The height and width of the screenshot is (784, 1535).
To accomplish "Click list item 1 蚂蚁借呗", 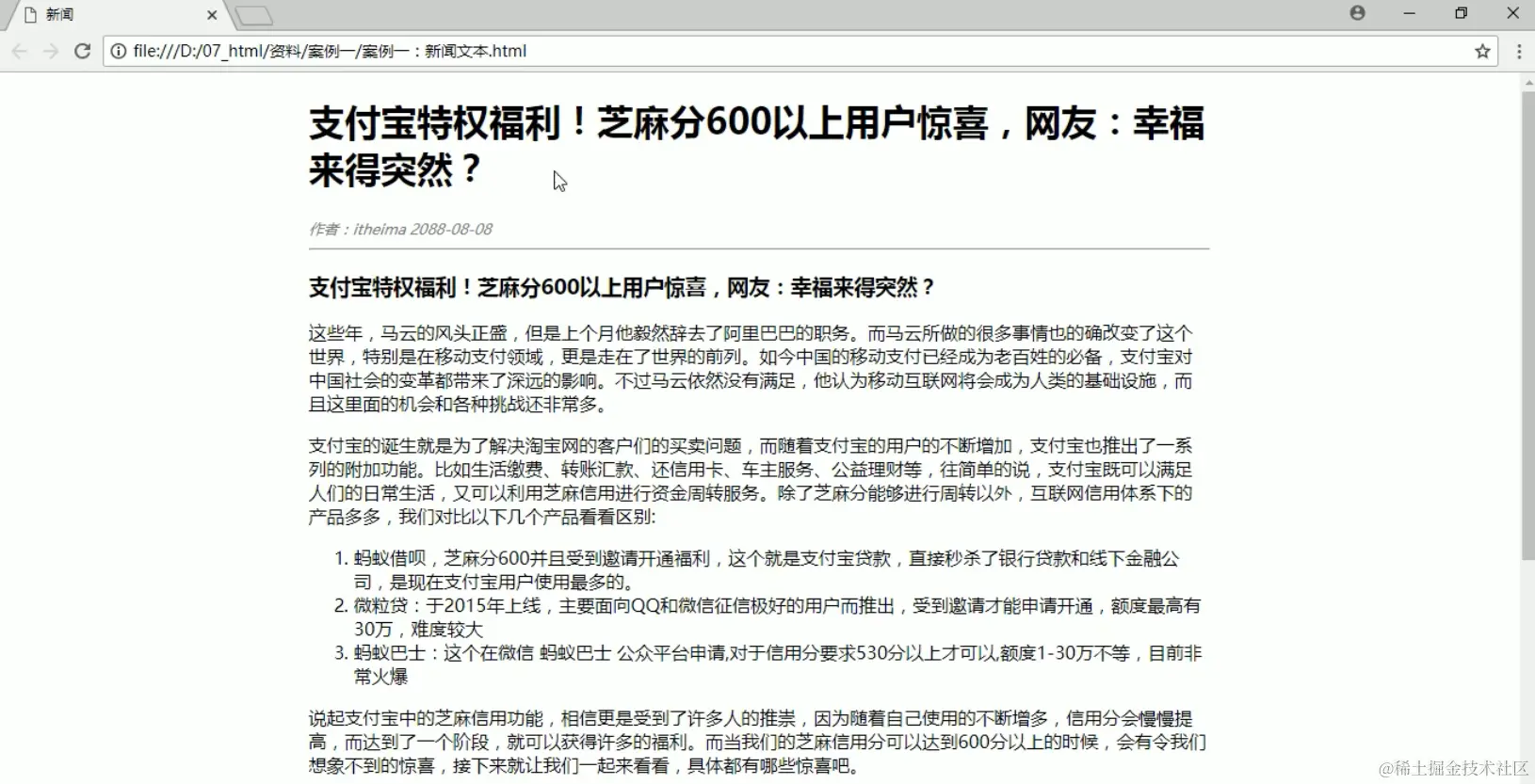I will tap(767, 570).
